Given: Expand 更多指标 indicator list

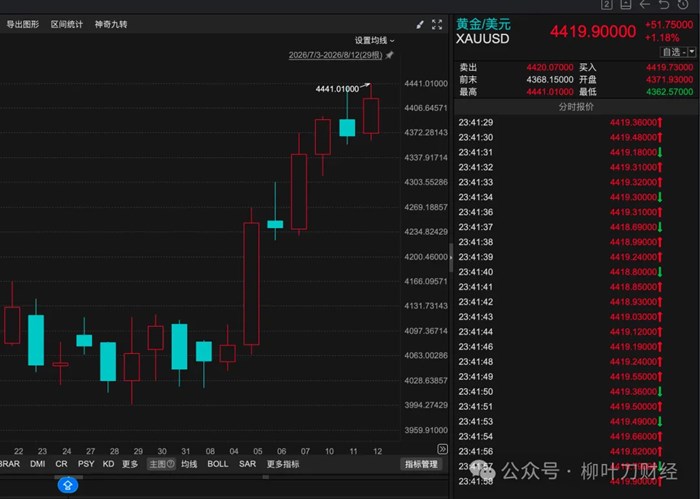Looking at the screenshot, I should (x=283, y=464).
